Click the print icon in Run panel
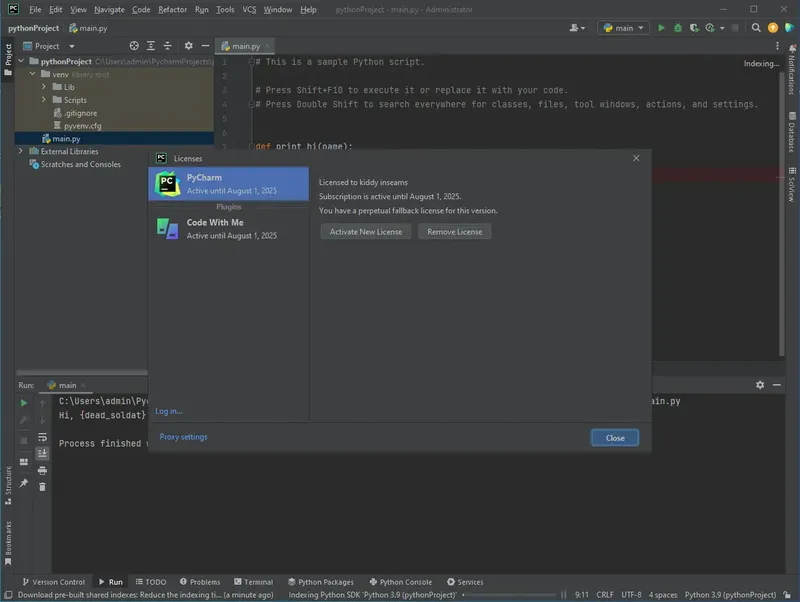800x602 pixels. [x=42, y=470]
